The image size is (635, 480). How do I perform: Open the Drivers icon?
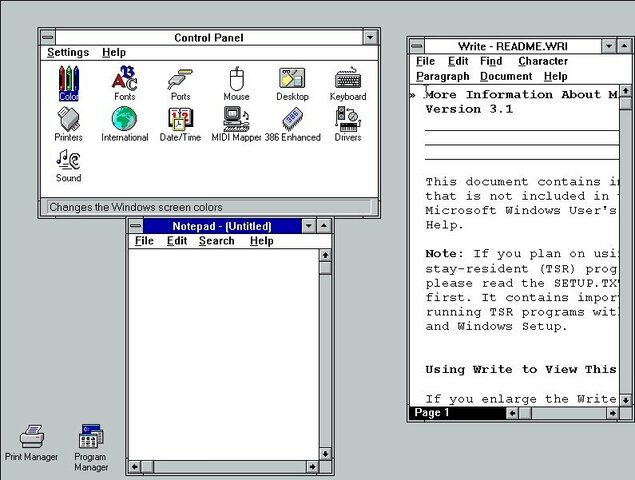click(x=348, y=124)
